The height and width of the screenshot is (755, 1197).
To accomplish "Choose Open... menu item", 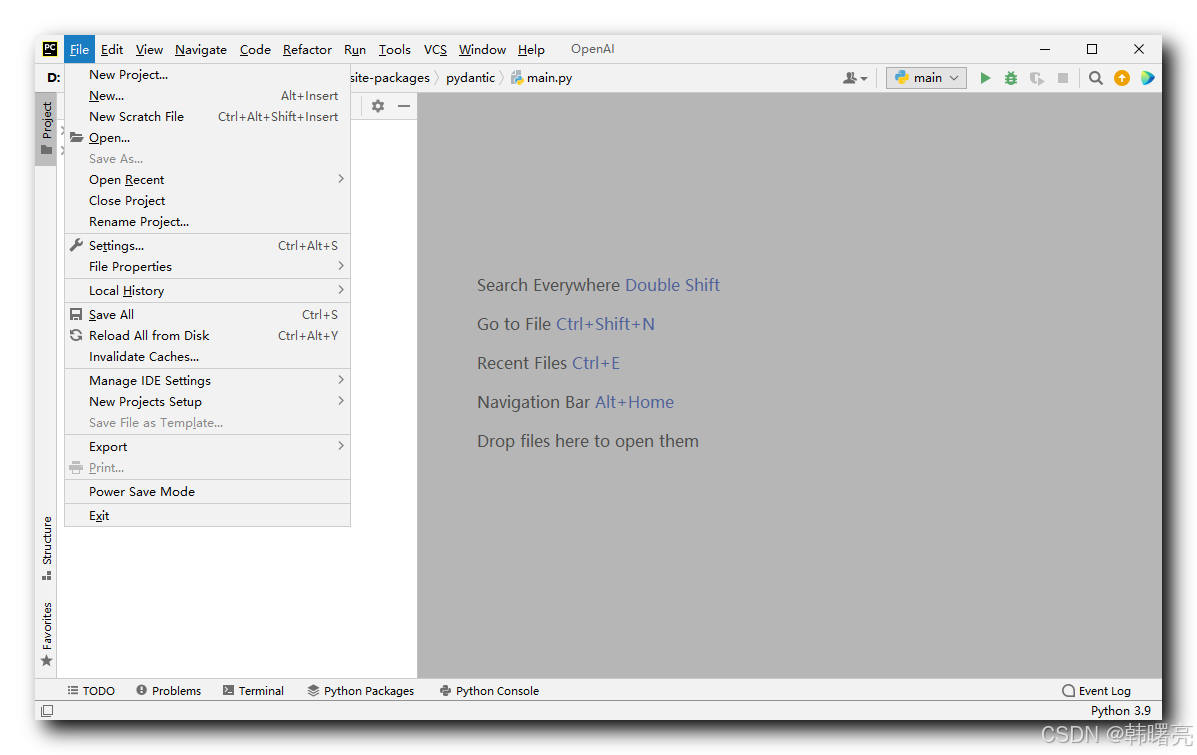I will pyautogui.click(x=208, y=137).
